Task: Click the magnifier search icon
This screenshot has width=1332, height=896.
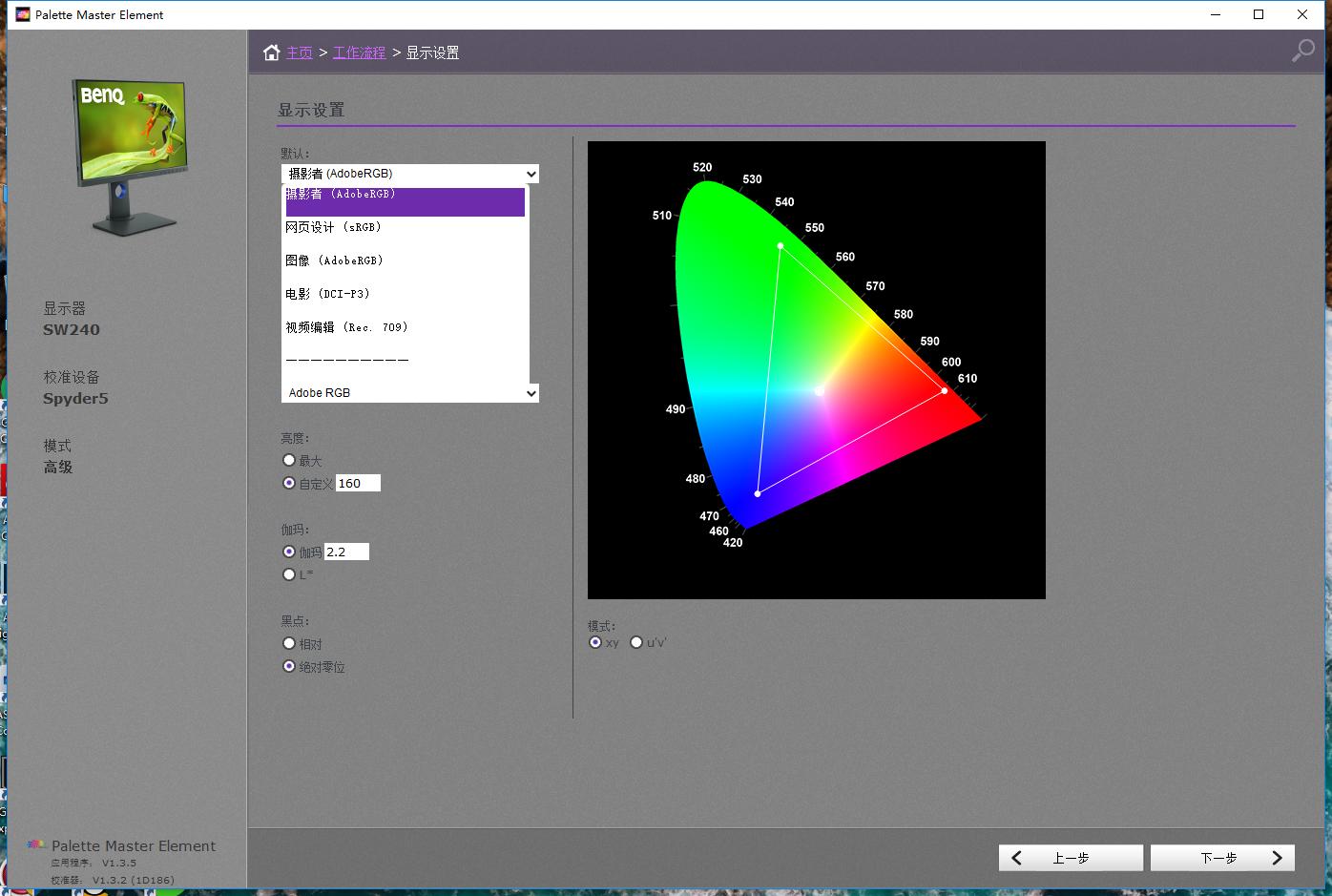Action: point(1302,51)
